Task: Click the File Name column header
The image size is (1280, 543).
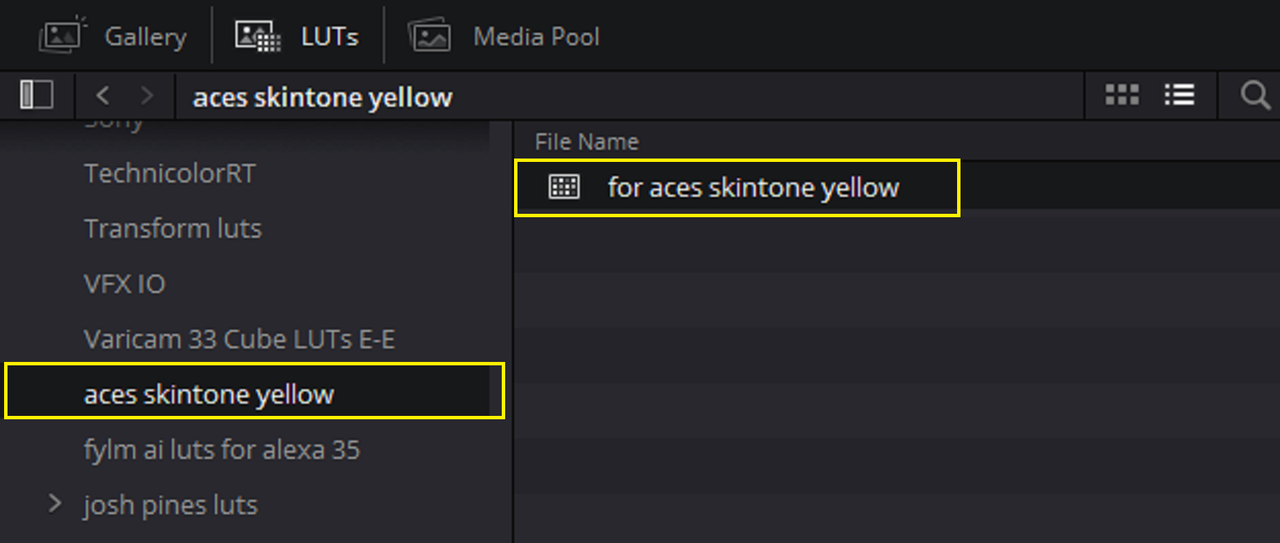Action: point(586,142)
